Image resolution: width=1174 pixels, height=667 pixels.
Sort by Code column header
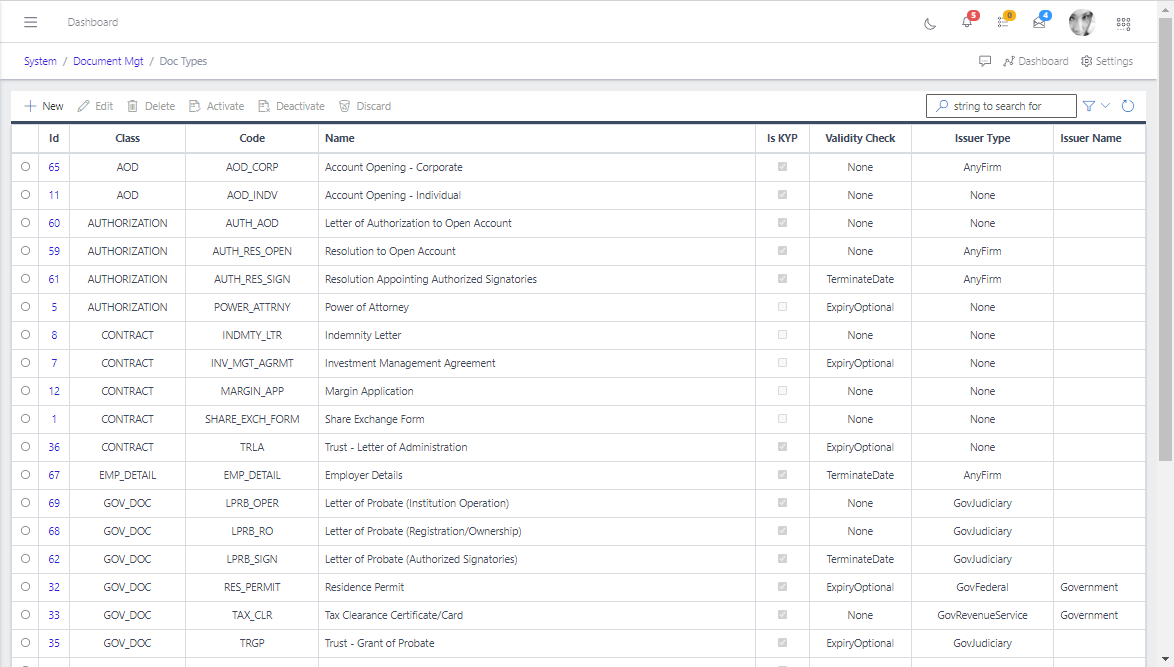(252, 138)
